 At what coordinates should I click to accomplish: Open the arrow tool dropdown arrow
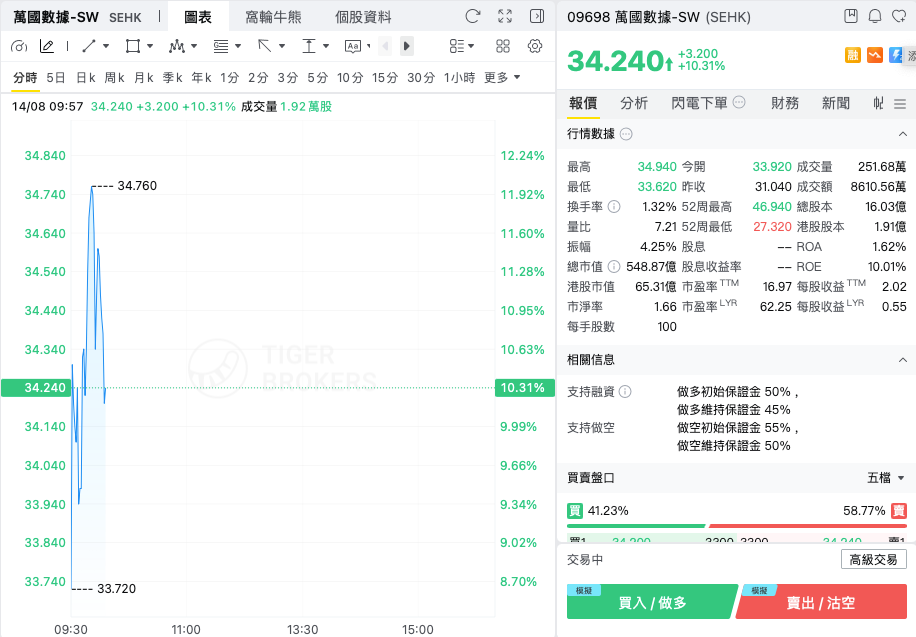pyautogui.click(x=282, y=46)
